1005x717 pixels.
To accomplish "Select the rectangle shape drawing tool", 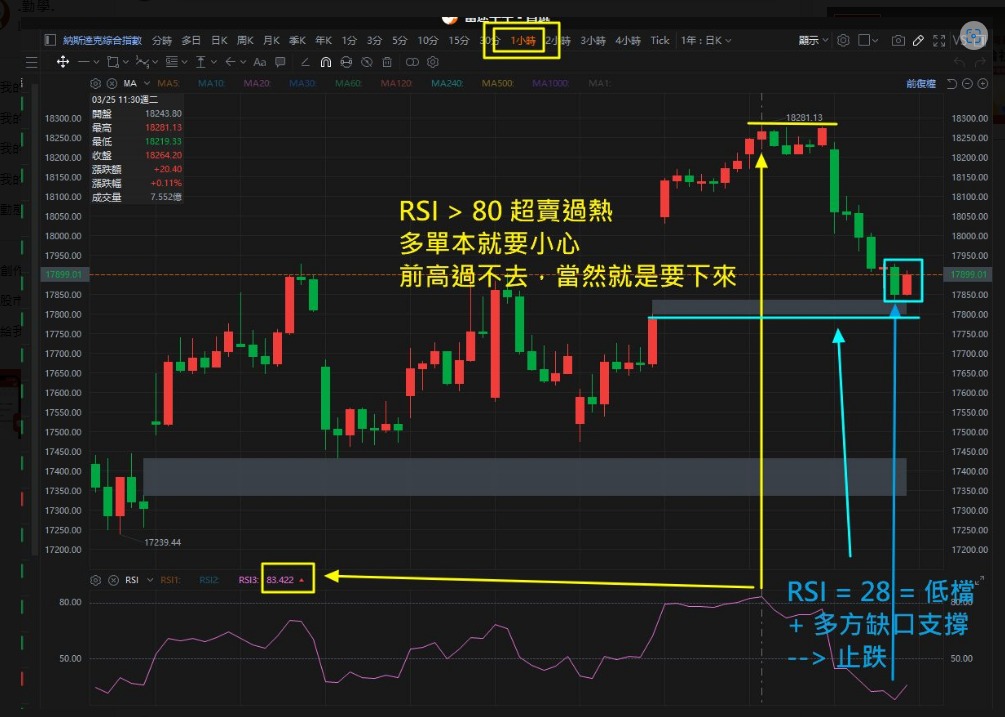I will coord(113,62).
